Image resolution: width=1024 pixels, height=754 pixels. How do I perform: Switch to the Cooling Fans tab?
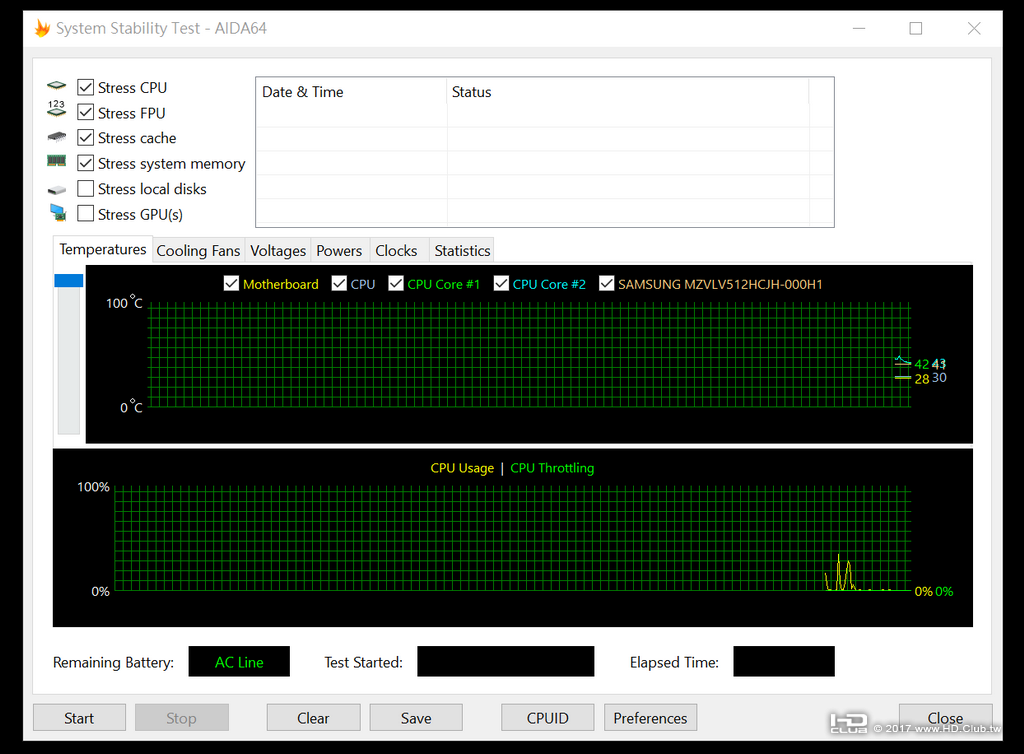[199, 251]
